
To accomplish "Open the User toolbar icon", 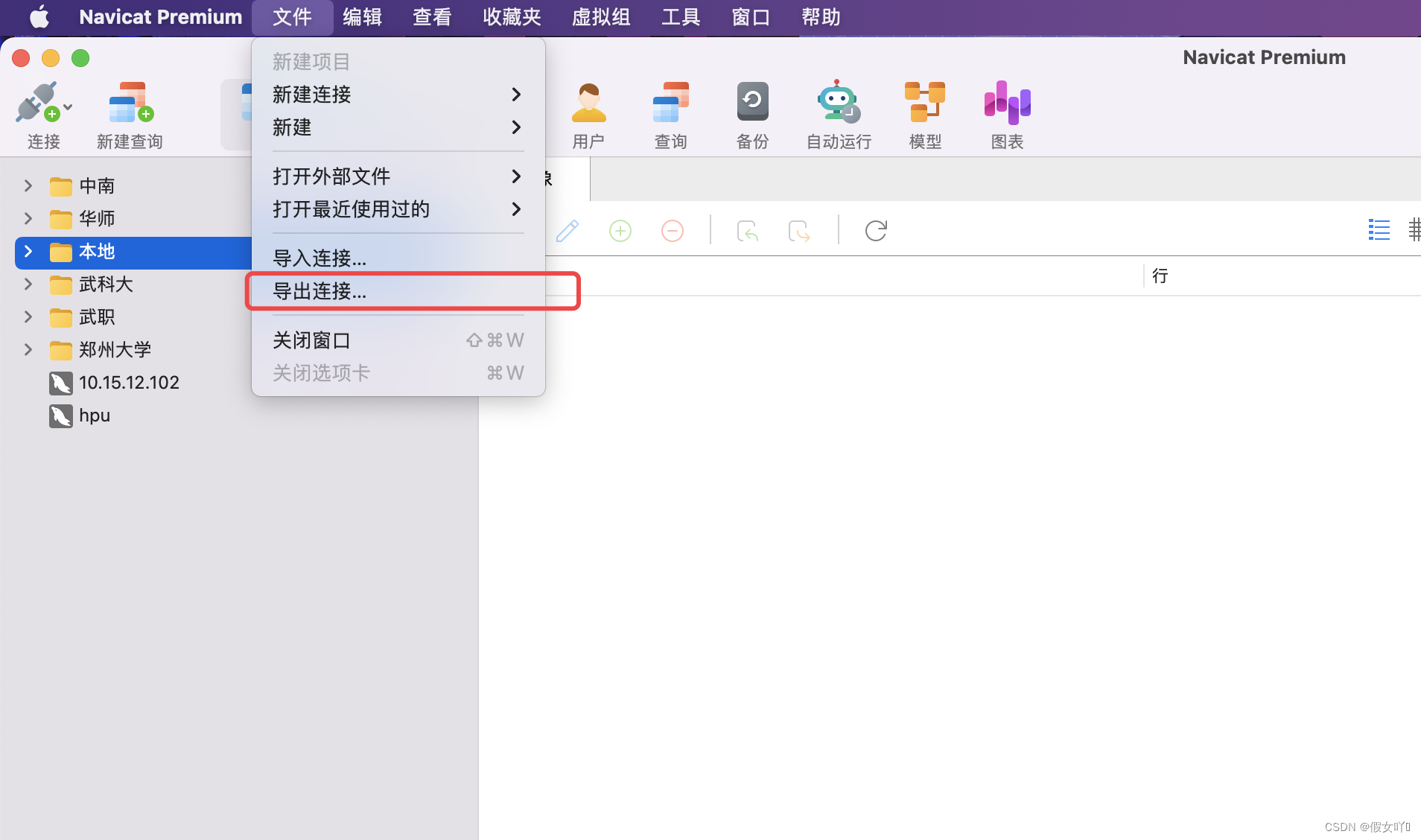I will 588,102.
